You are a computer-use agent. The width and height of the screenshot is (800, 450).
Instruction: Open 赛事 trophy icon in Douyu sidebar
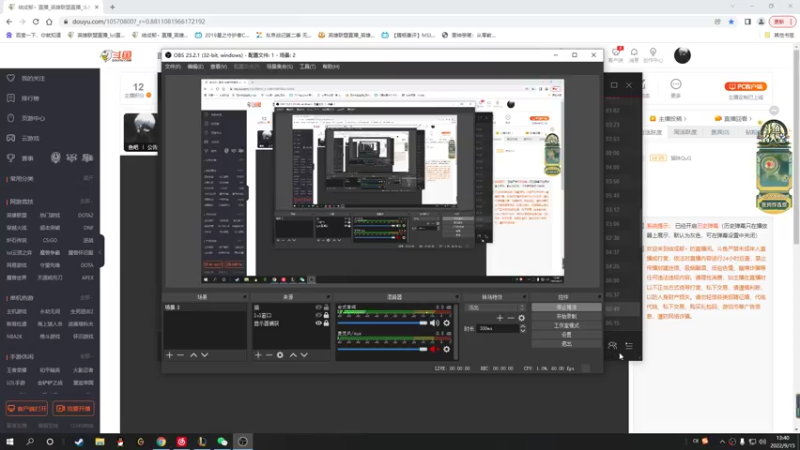11,158
